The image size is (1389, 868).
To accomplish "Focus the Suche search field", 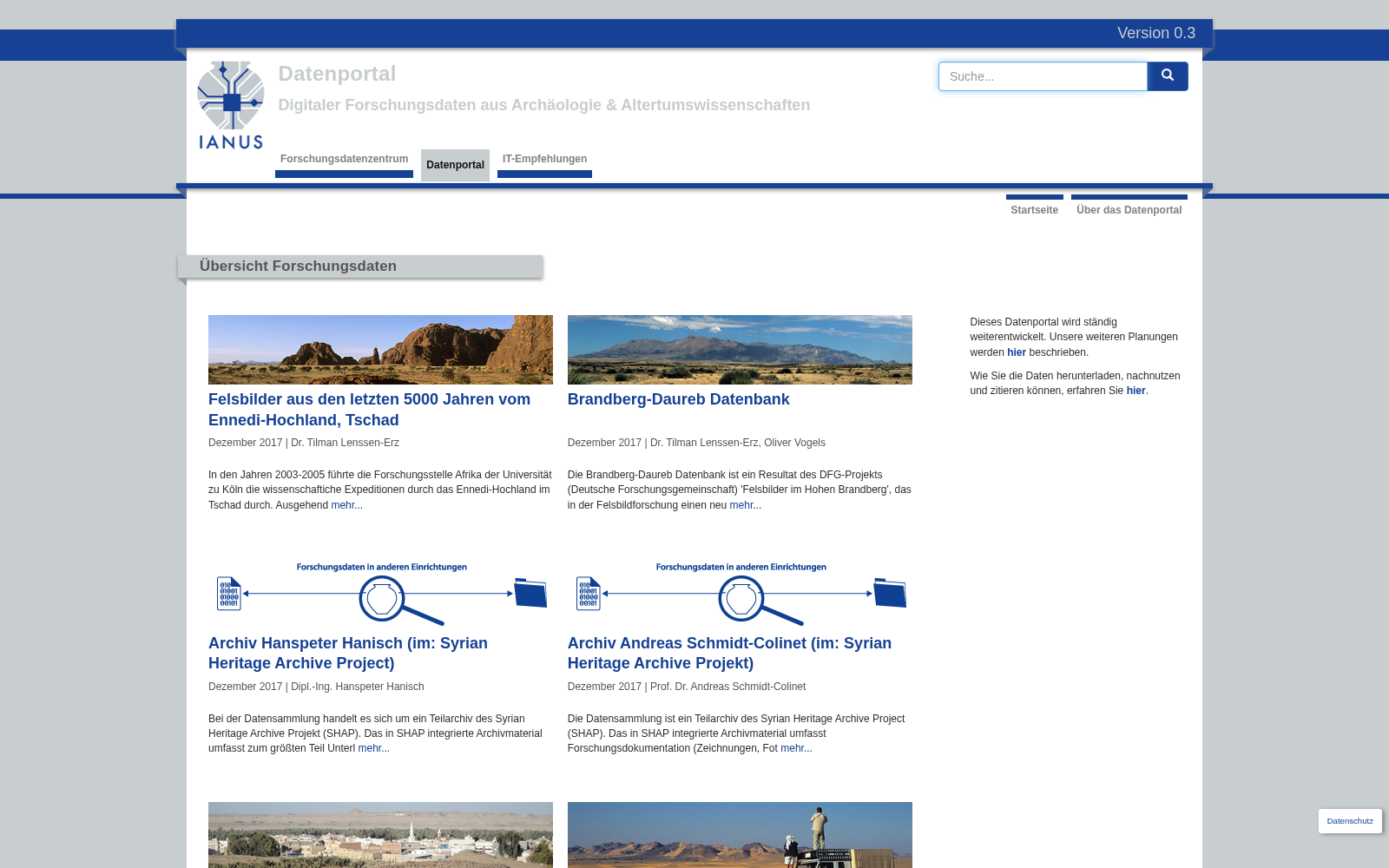I will coord(1043,76).
